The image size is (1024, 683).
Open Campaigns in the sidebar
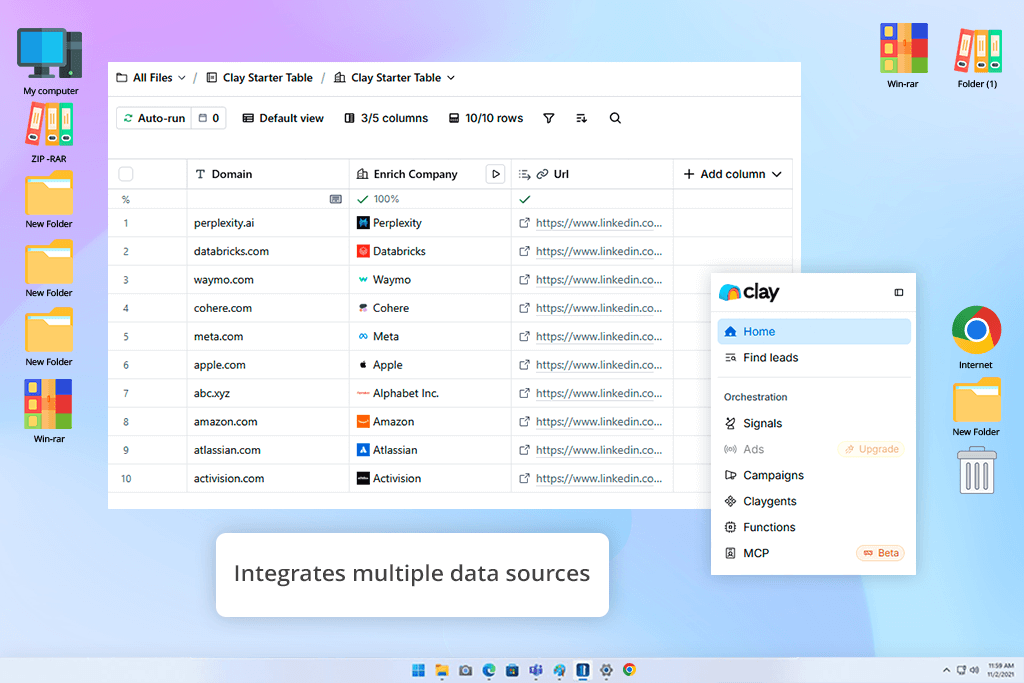[x=814, y=475]
